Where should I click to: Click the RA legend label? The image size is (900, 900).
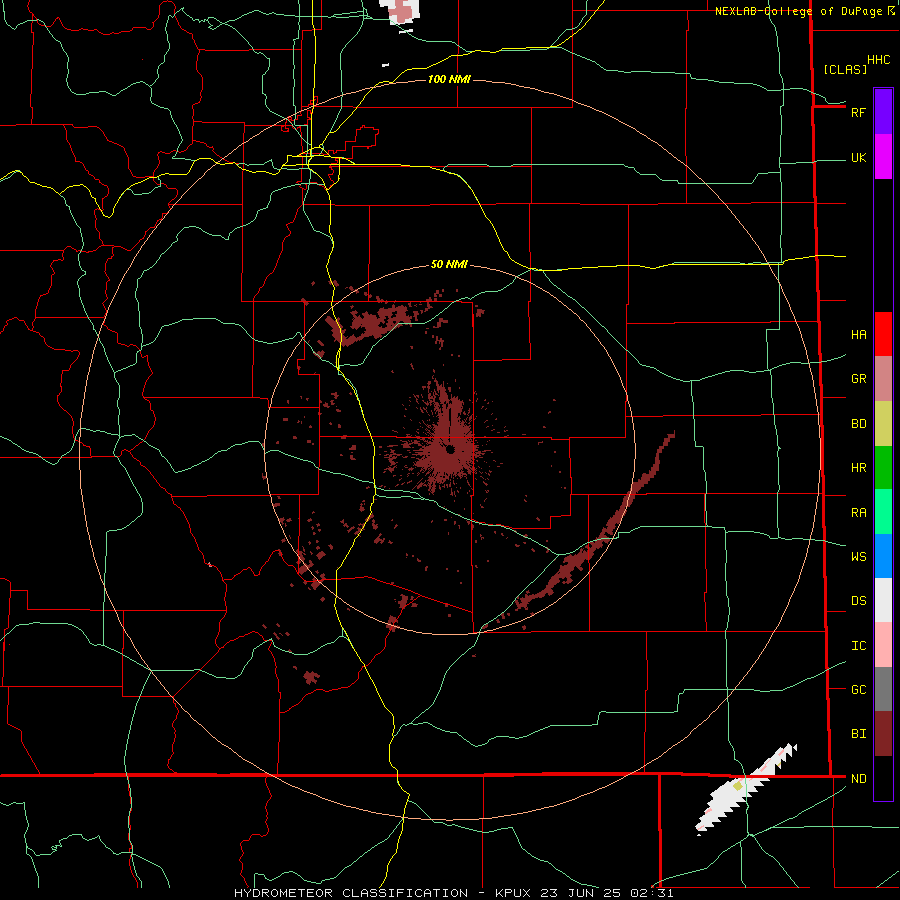tap(858, 513)
